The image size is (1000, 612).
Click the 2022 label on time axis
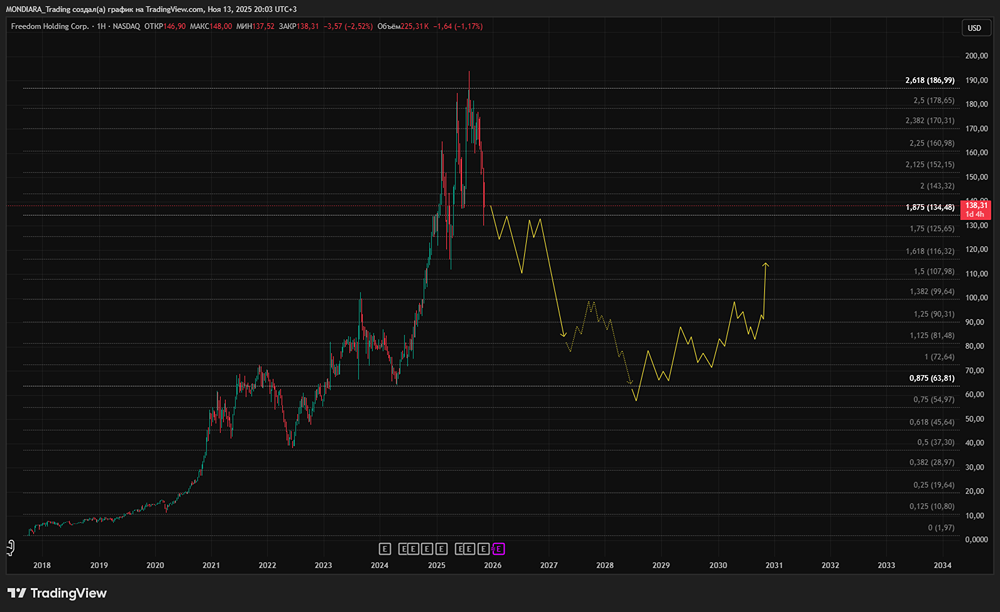(267, 565)
